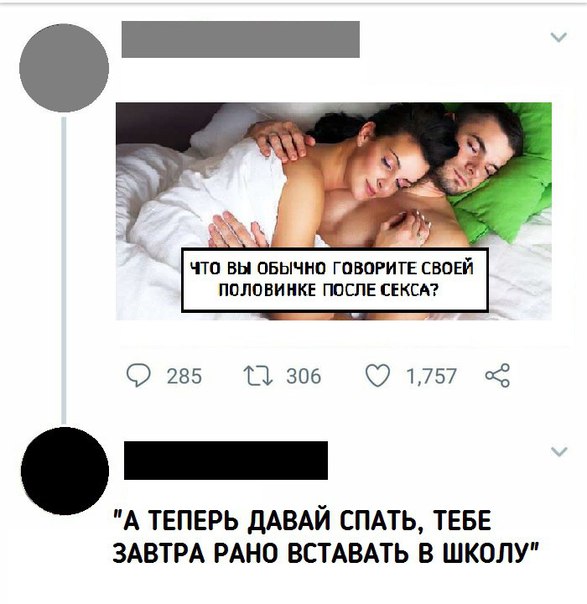
Task: Click the reply speech bubble icon
Action: (138, 376)
